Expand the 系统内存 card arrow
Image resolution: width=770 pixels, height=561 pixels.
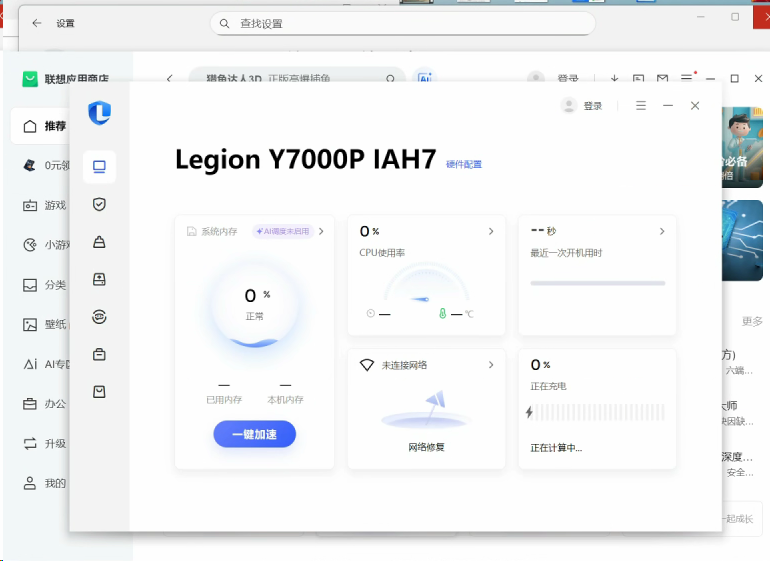(x=321, y=231)
